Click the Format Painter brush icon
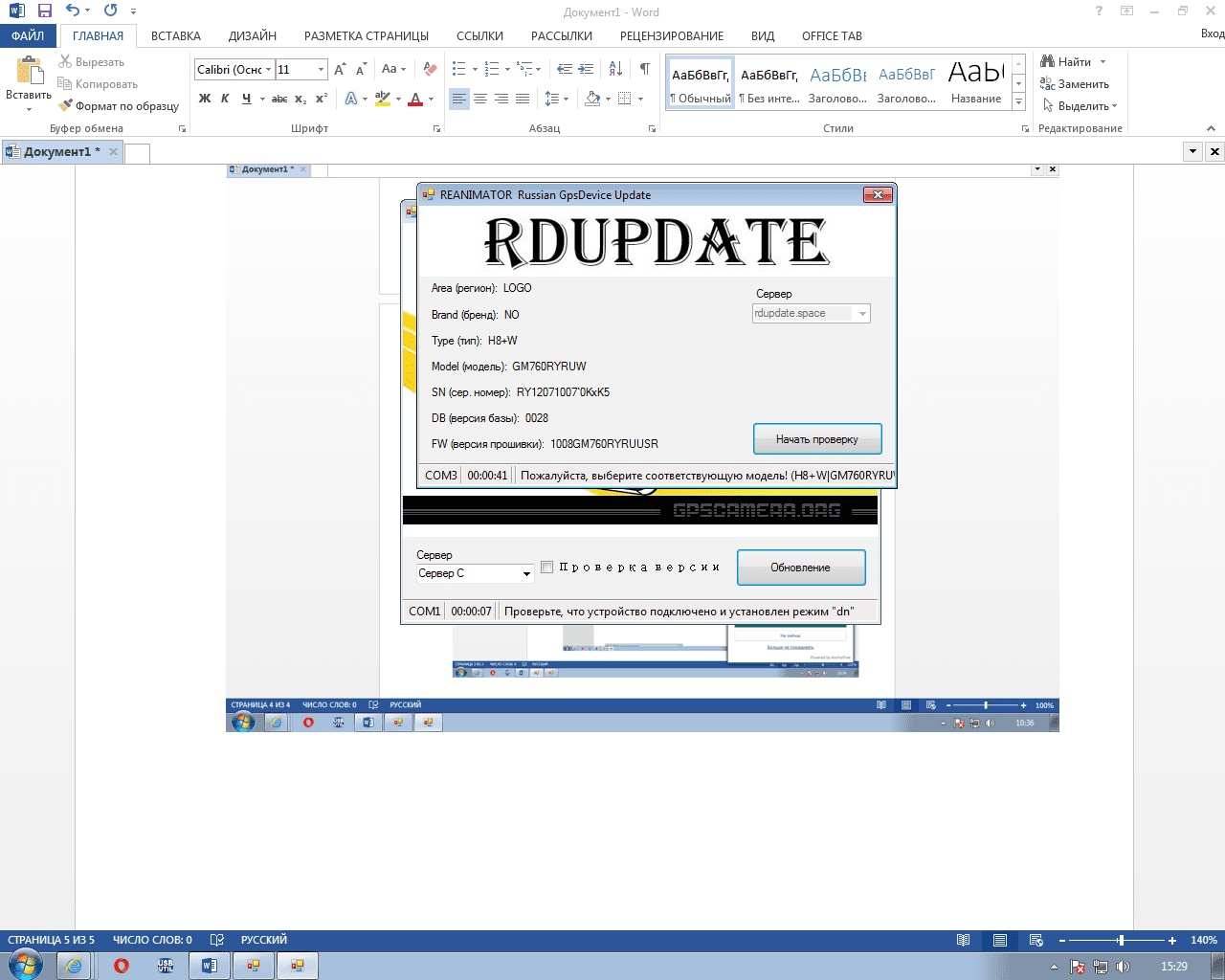 point(65,106)
